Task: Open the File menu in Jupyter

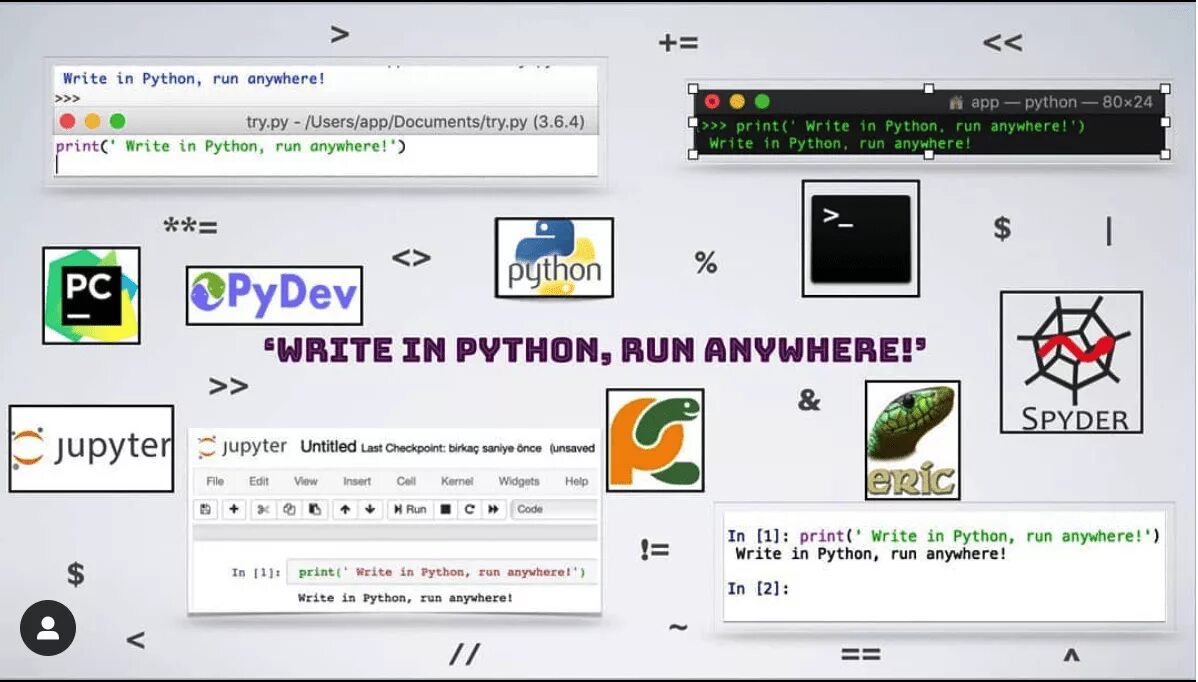Action: click(215, 481)
